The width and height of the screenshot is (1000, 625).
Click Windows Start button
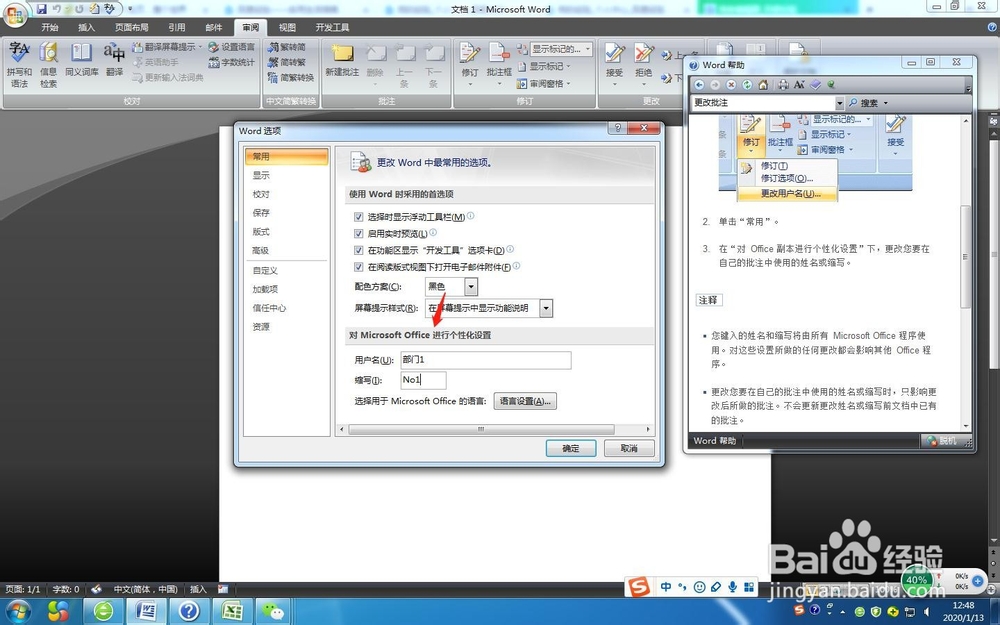click(x=17, y=610)
